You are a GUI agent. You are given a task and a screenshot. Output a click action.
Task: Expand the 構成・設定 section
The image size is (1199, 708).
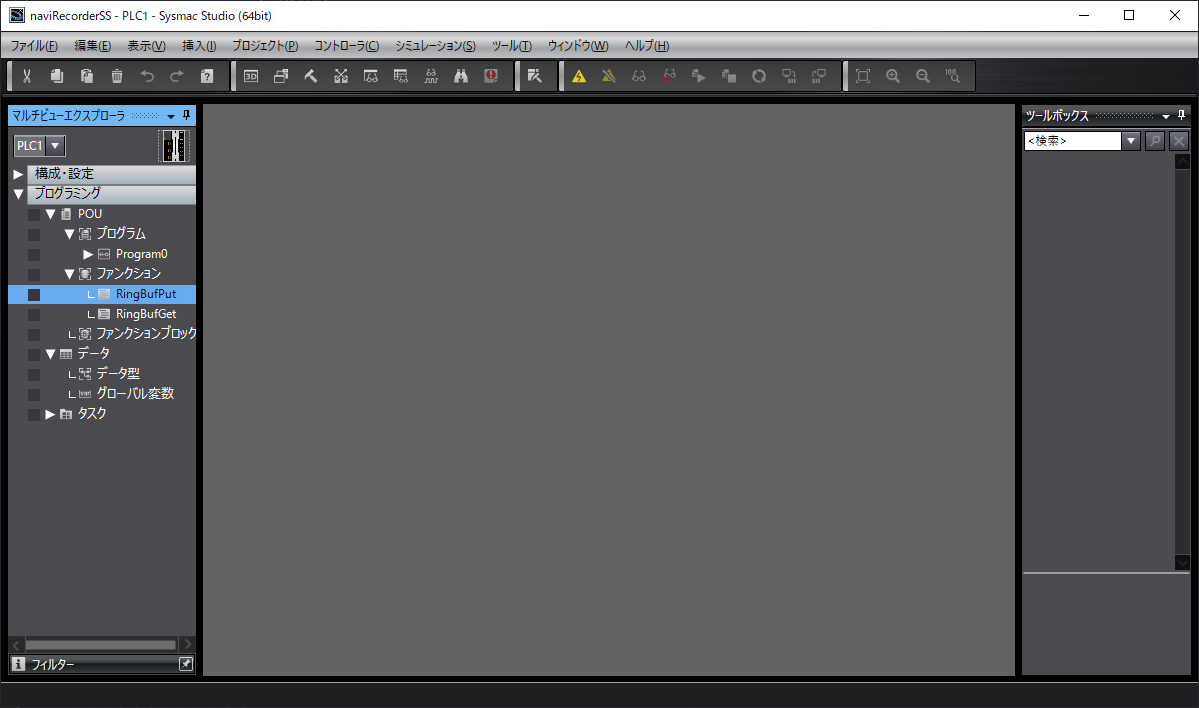18,174
